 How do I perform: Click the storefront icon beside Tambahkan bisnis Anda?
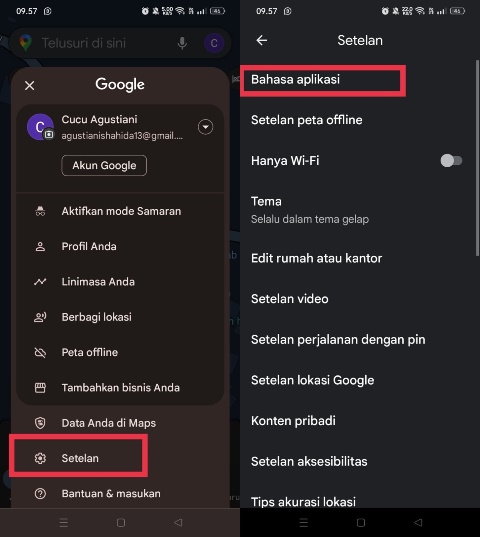click(40, 388)
